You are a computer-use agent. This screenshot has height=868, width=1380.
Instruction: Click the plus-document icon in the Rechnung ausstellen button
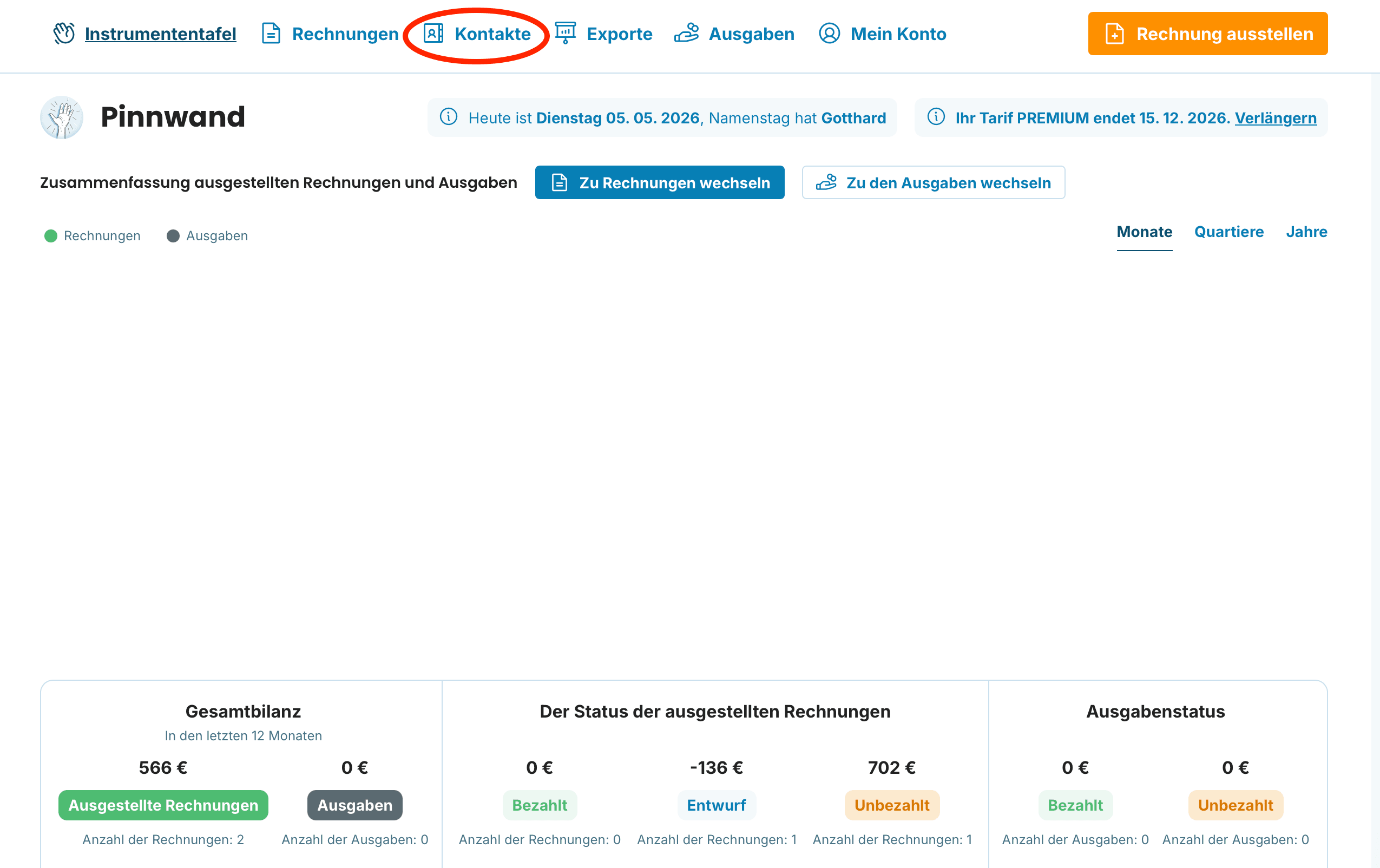pos(1115,33)
